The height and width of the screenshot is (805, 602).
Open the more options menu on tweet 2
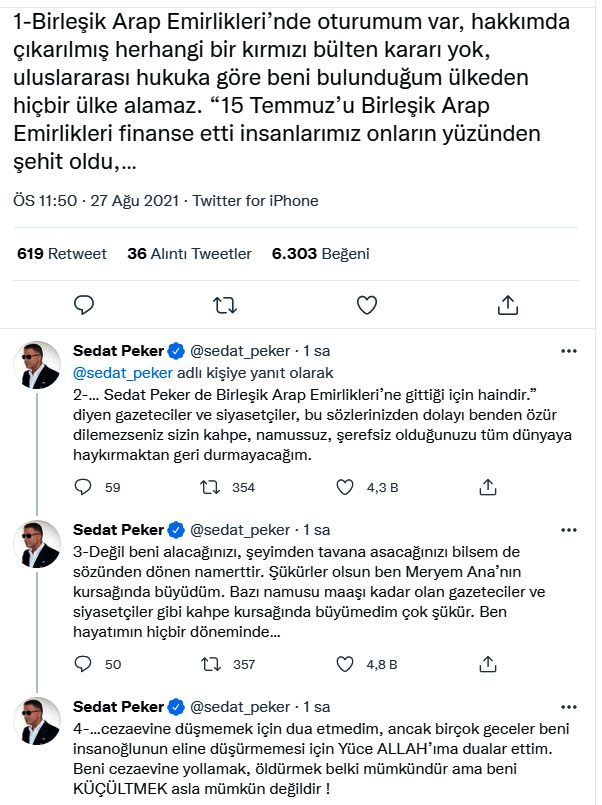568,349
